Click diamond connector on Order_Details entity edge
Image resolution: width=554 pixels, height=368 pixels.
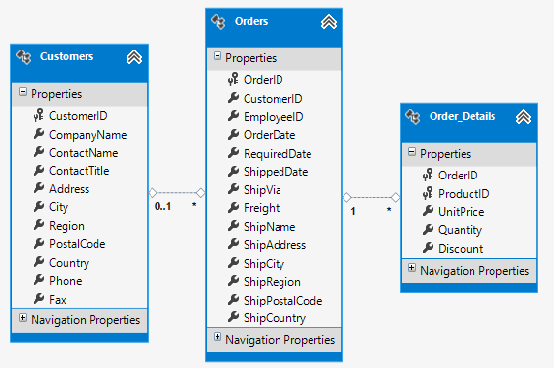pos(396,197)
